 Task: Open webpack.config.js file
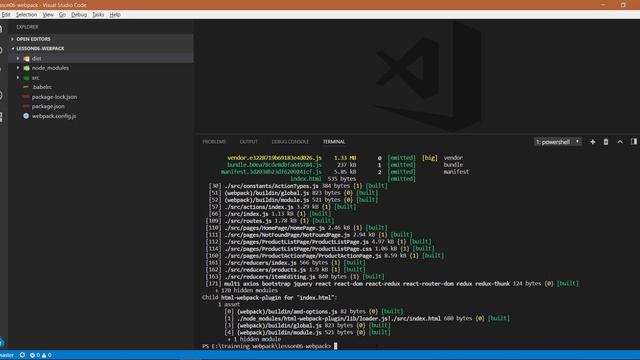[101, 116]
